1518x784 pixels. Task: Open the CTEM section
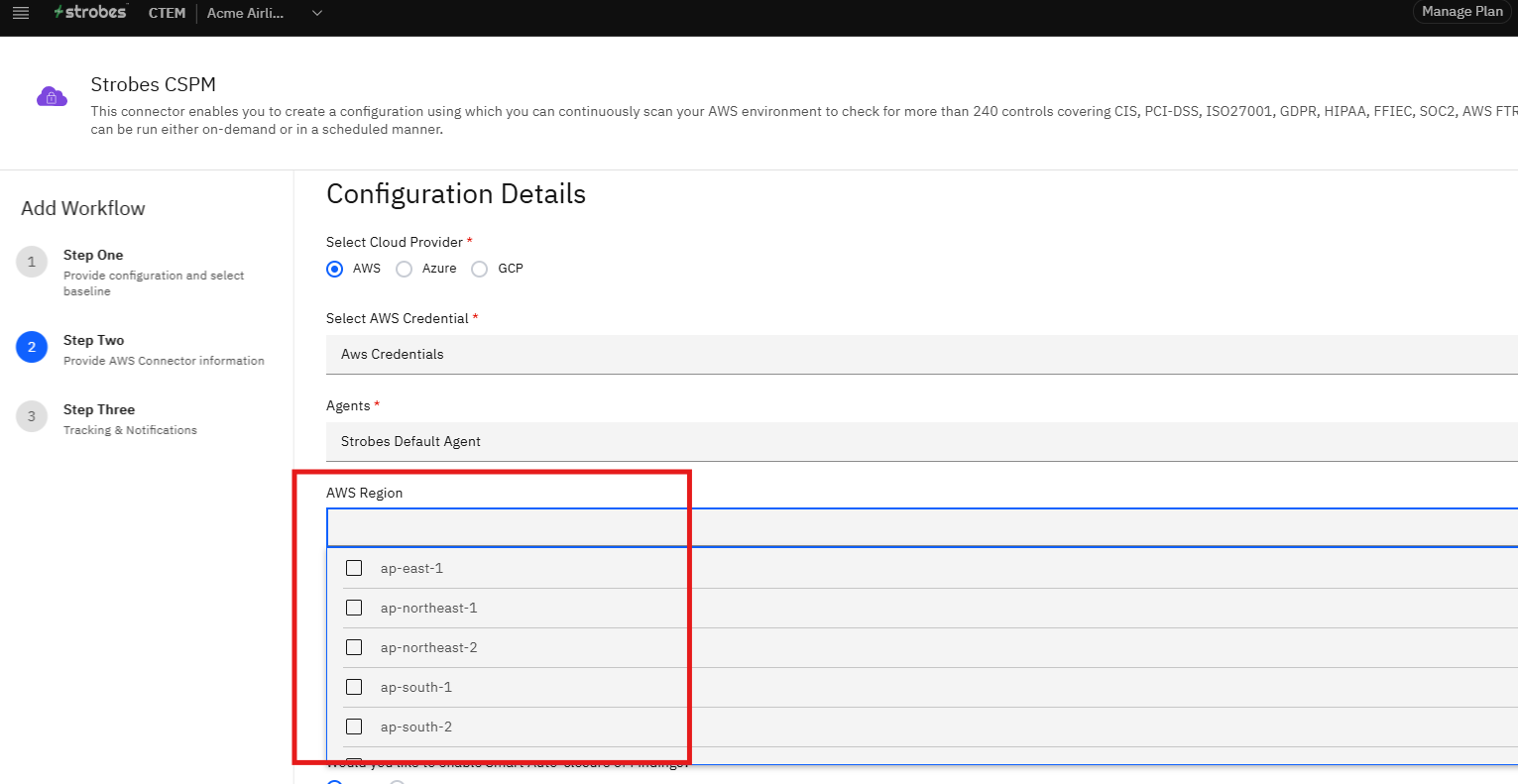167,13
